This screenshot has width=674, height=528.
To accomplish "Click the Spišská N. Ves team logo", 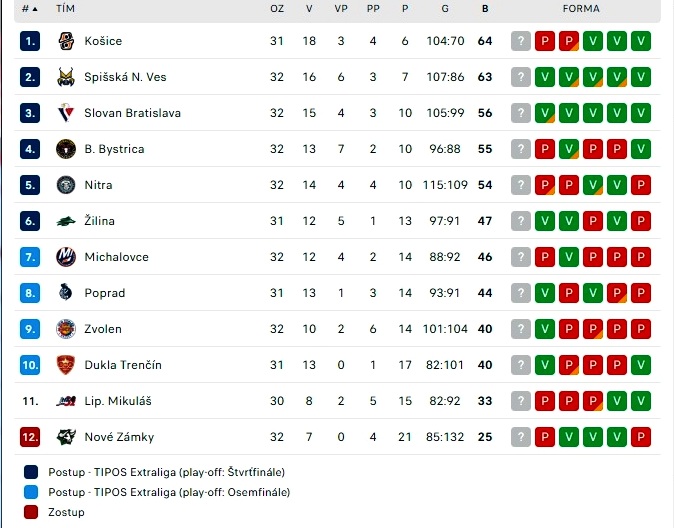I will [x=66, y=77].
